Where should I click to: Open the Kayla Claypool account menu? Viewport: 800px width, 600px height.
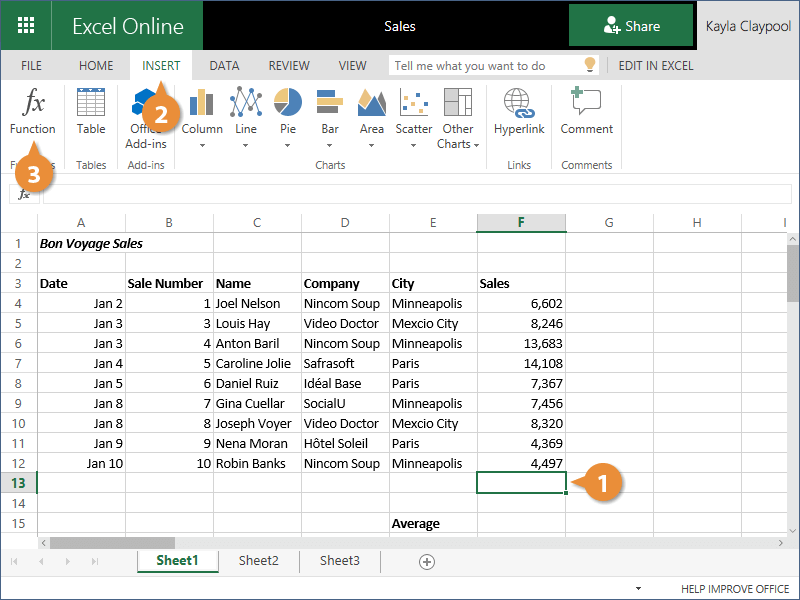pos(750,26)
